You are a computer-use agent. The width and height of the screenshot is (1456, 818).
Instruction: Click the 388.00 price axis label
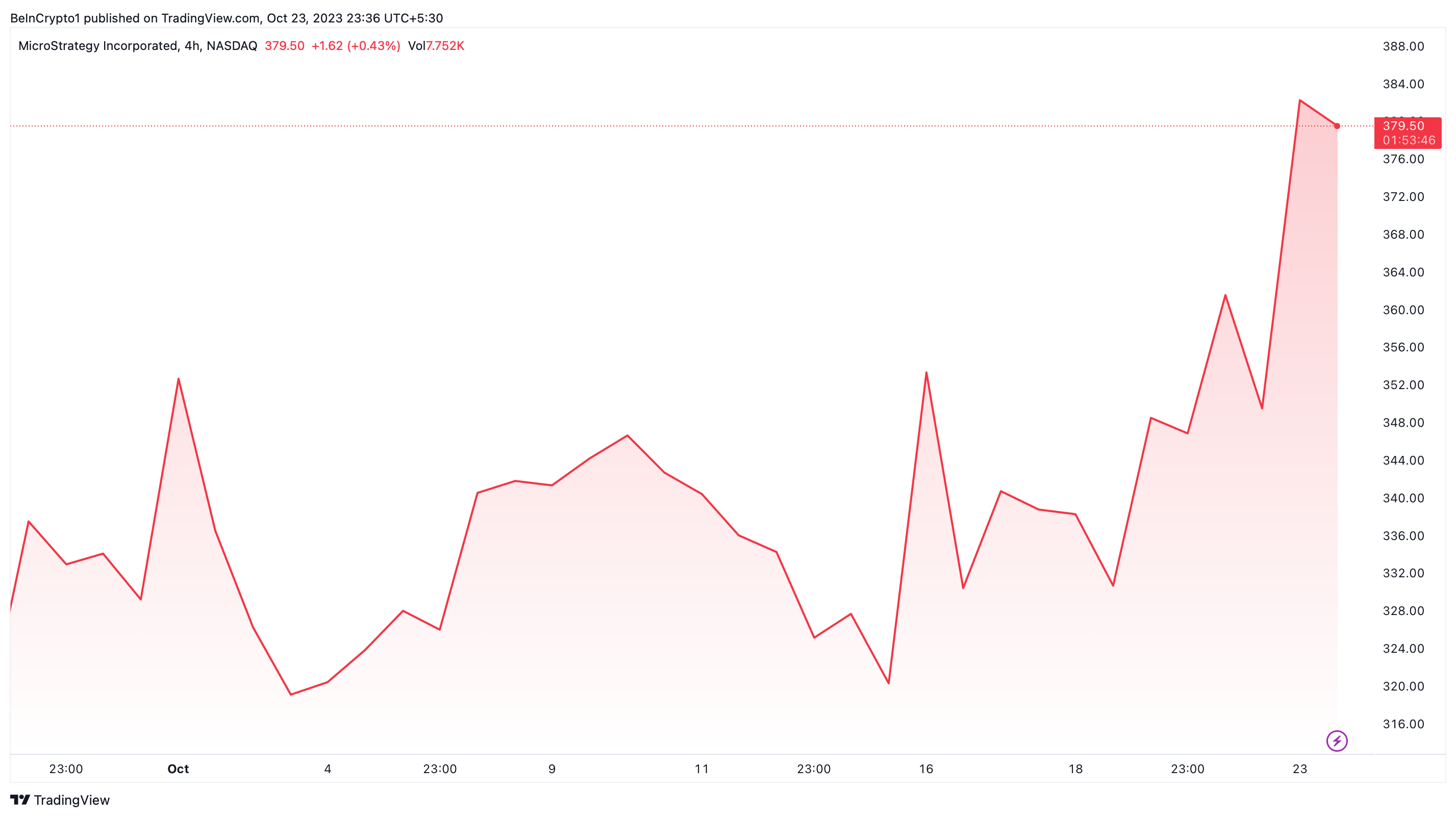[x=1403, y=46]
